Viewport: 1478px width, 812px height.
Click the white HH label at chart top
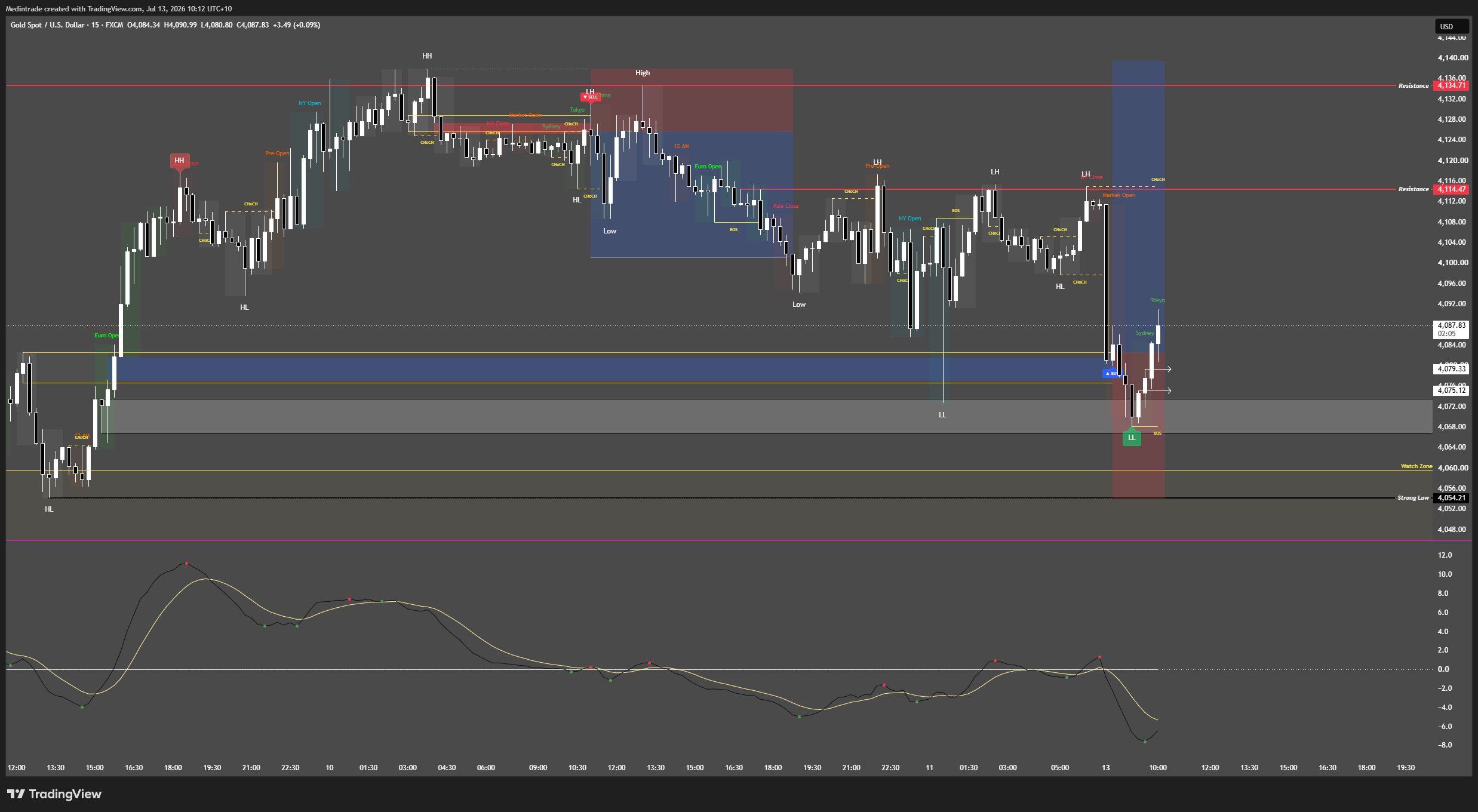point(427,56)
